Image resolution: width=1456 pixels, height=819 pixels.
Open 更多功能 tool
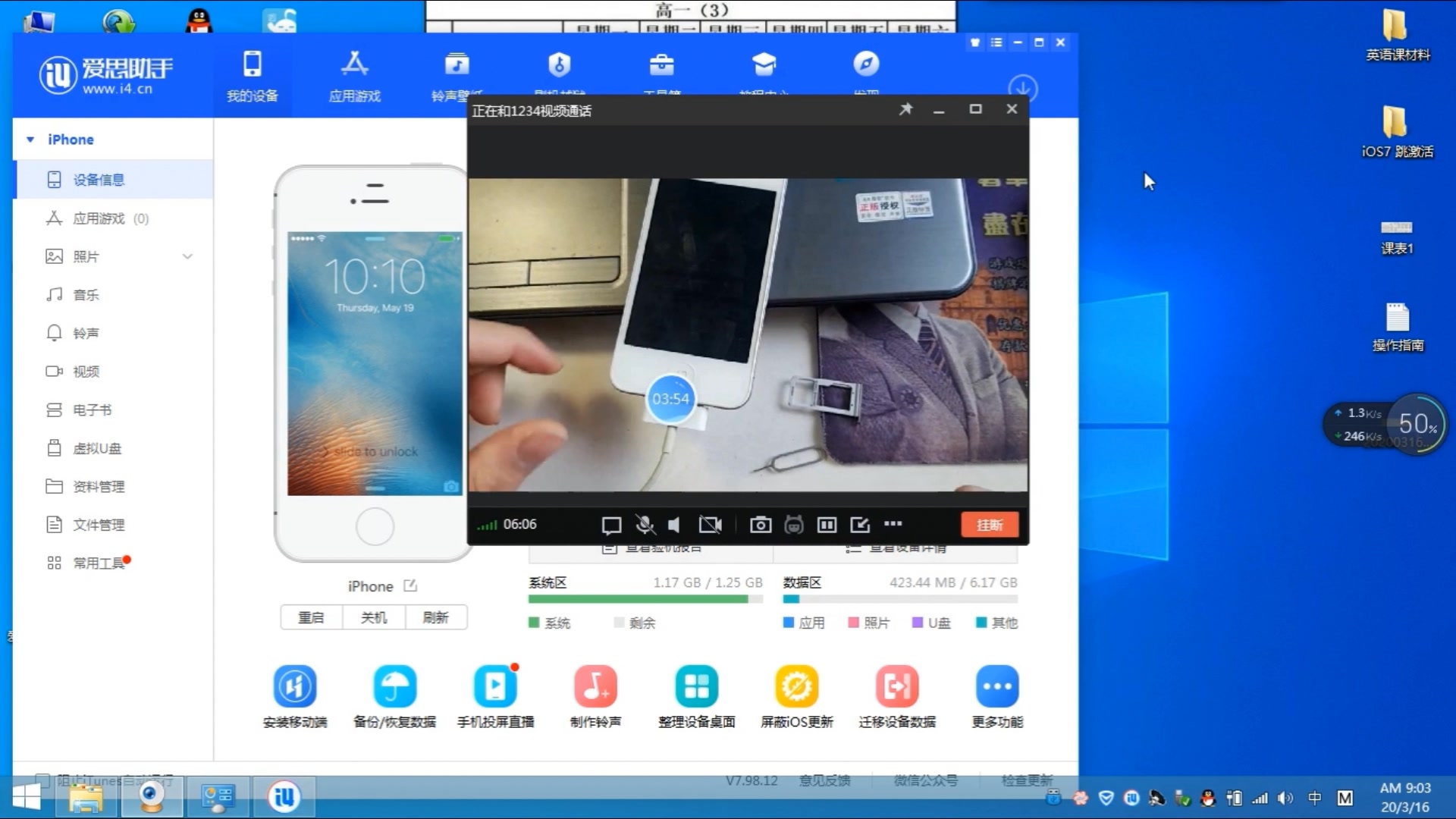coord(997,696)
